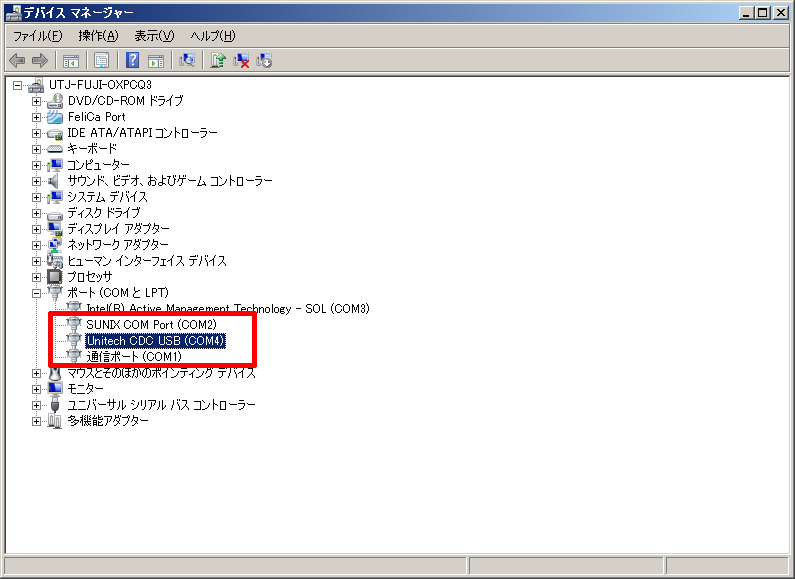
Task: Select the ネットワーク アダプター label
Action: (x=118, y=244)
